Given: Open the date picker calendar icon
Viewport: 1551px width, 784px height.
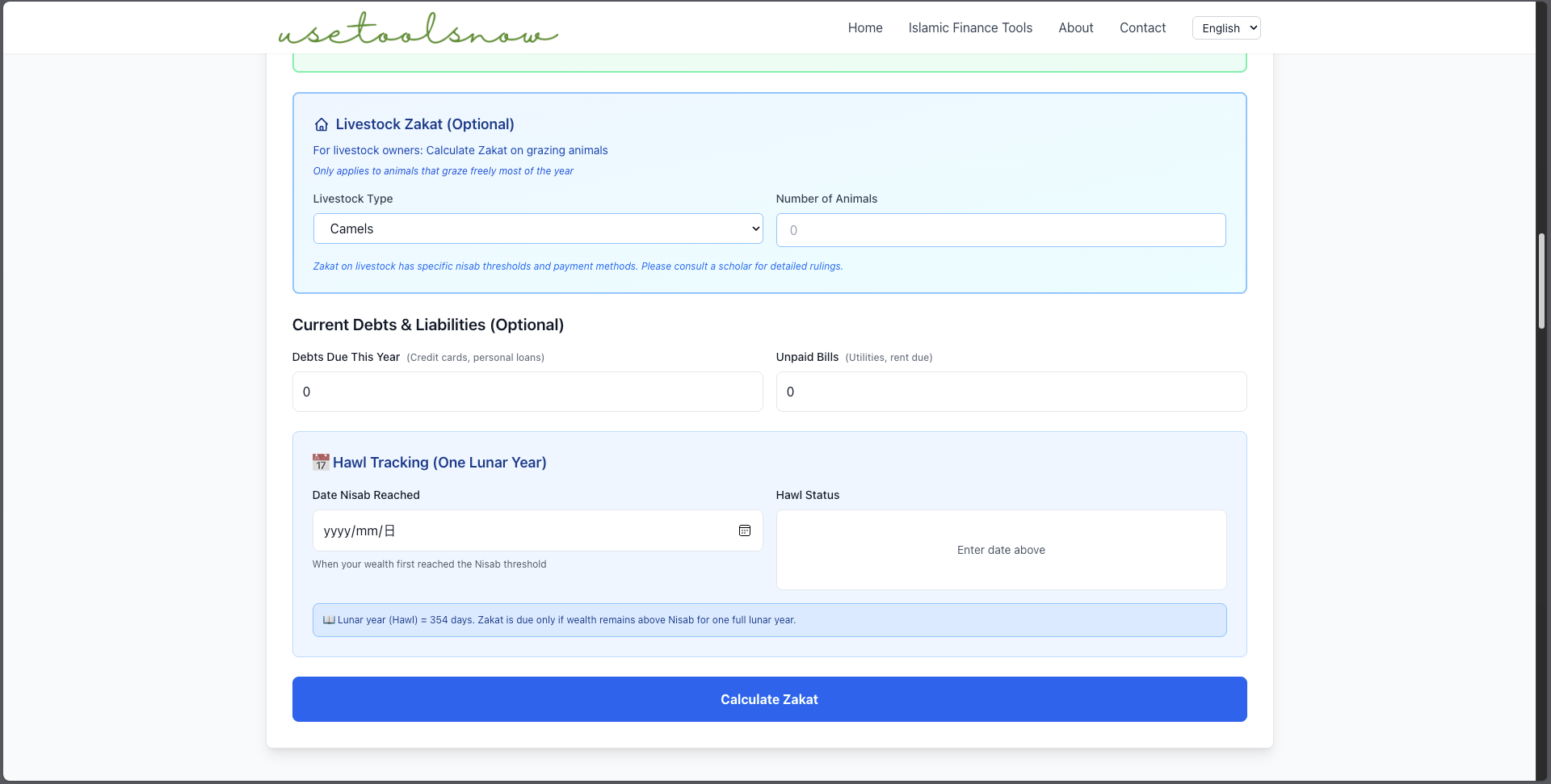Looking at the screenshot, I should pos(744,530).
